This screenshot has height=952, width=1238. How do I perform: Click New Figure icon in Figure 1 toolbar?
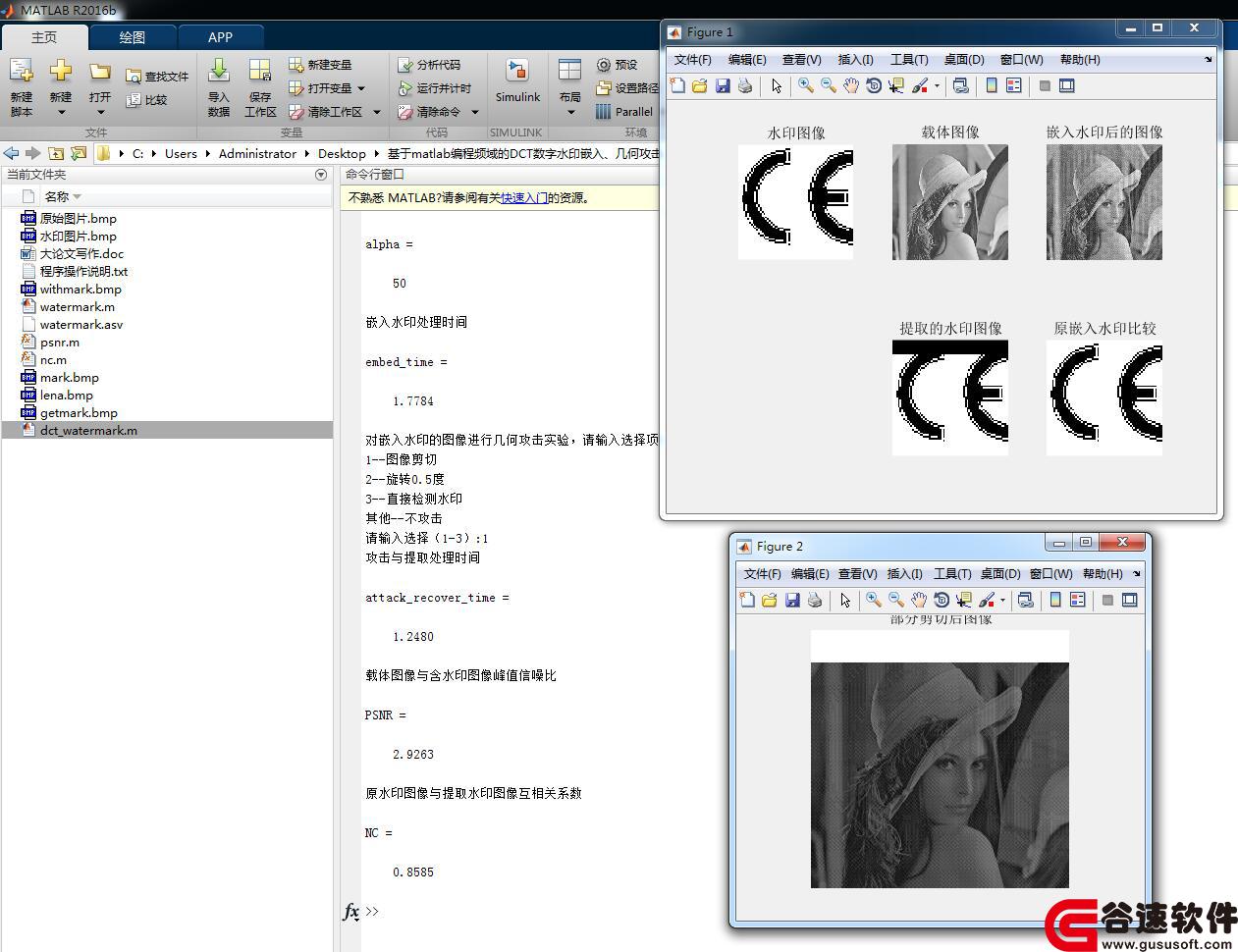click(x=677, y=86)
